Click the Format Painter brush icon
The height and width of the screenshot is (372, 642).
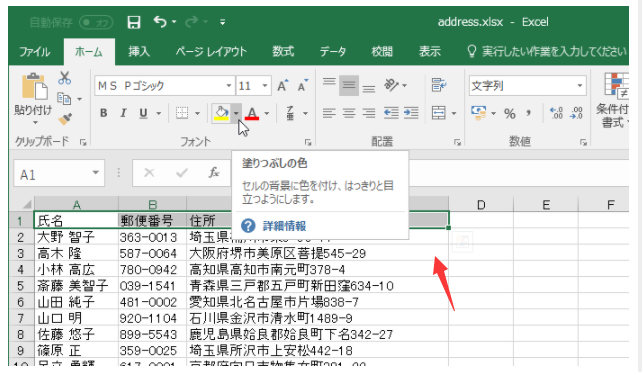(65, 119)
